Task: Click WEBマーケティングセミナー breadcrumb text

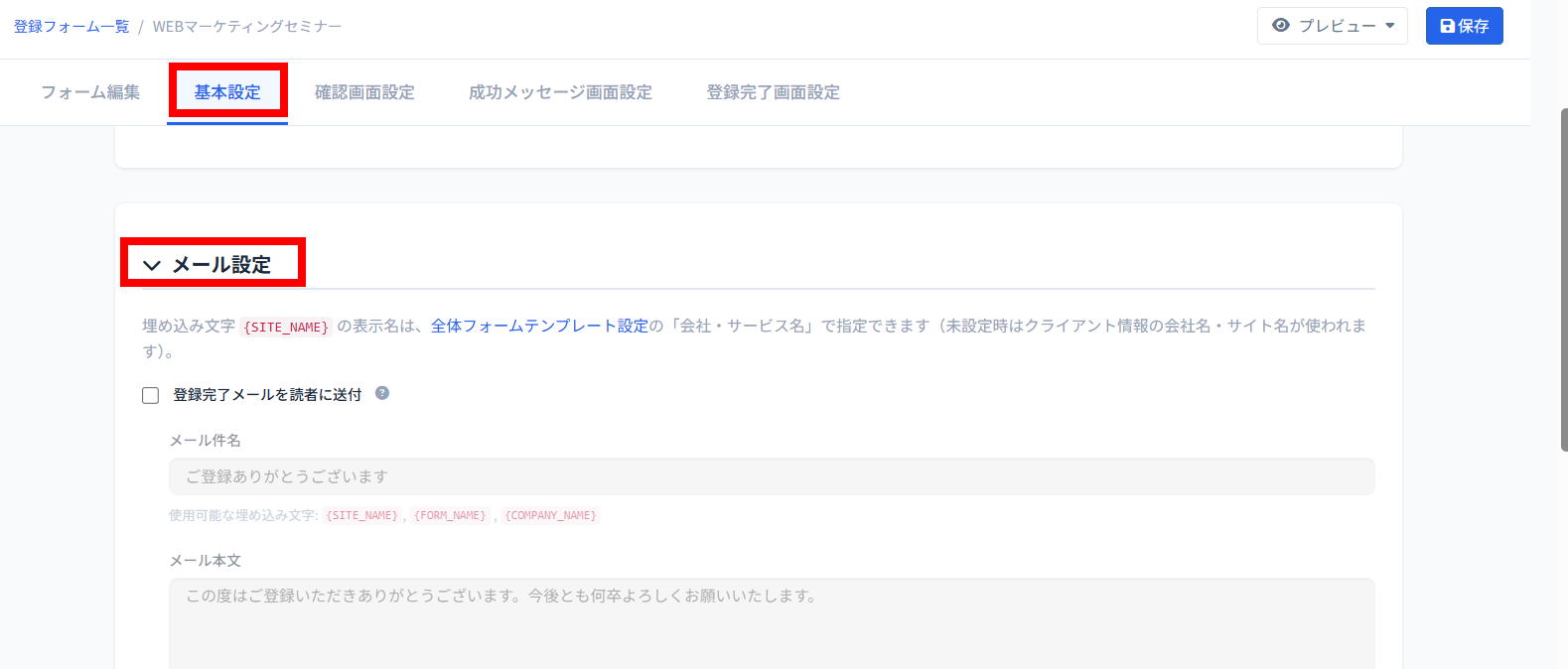Action: 247,27
